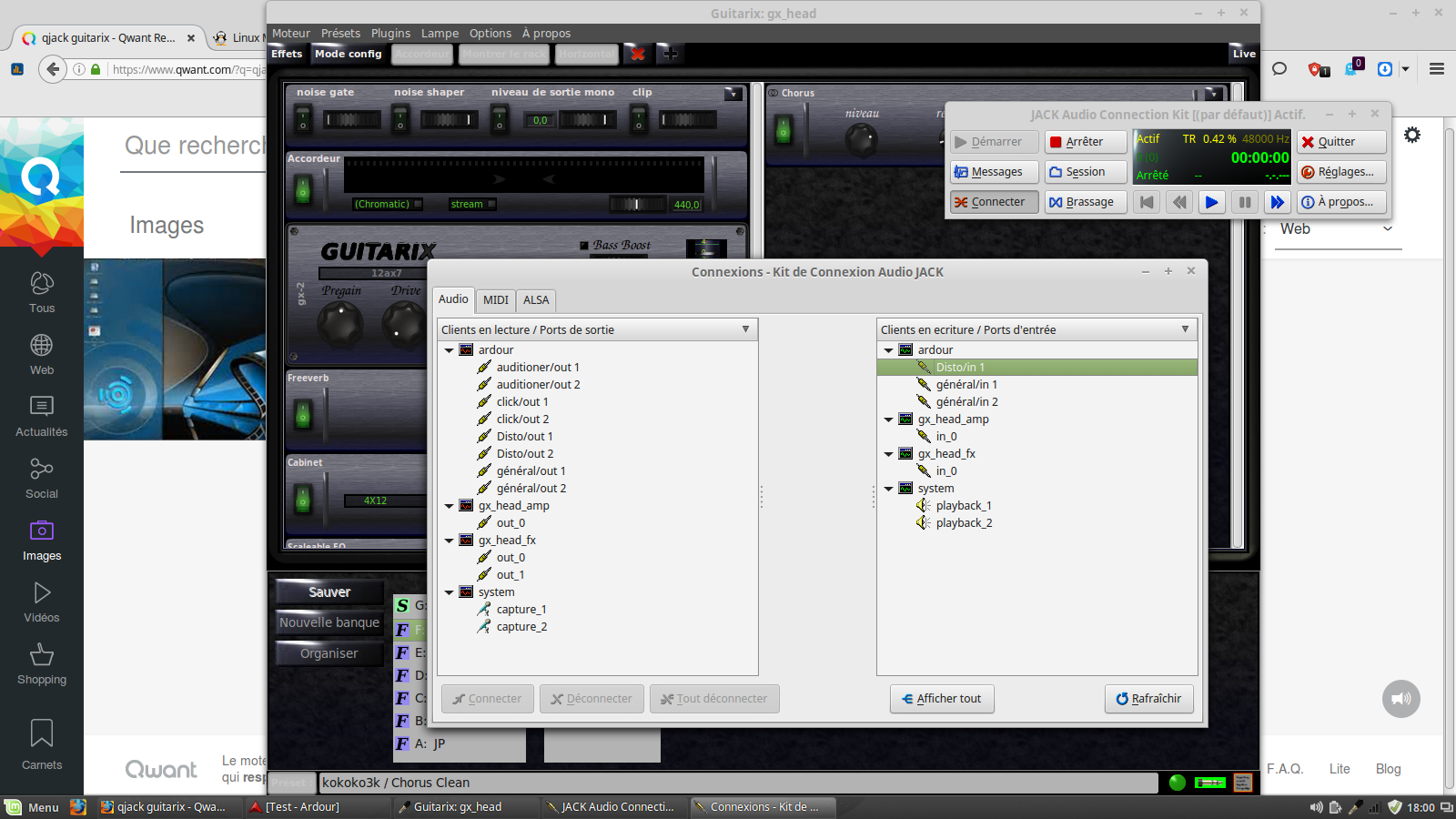
Task: Select capture_1 system port
Action: pyautogui.click(x=521, y=610)
